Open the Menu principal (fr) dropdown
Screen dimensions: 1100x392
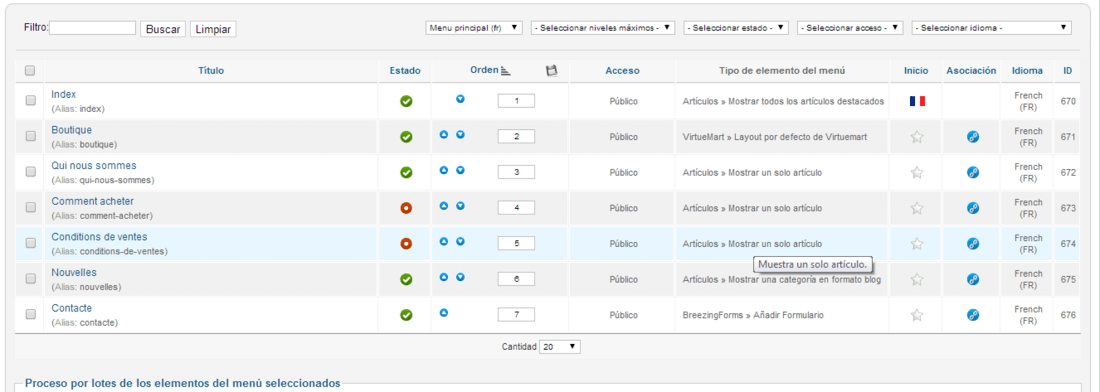474,28
